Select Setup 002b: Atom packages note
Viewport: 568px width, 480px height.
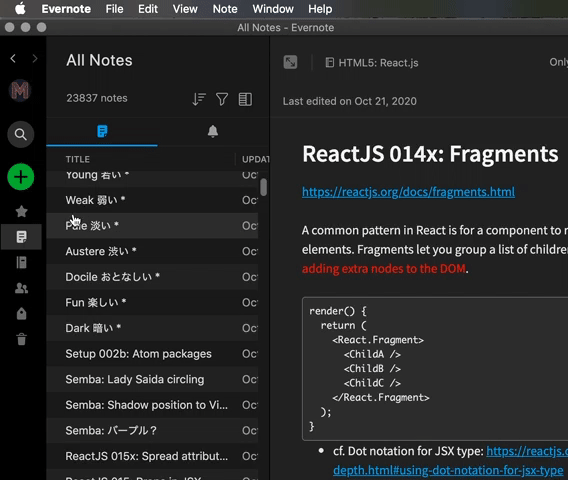pos(152,354)
